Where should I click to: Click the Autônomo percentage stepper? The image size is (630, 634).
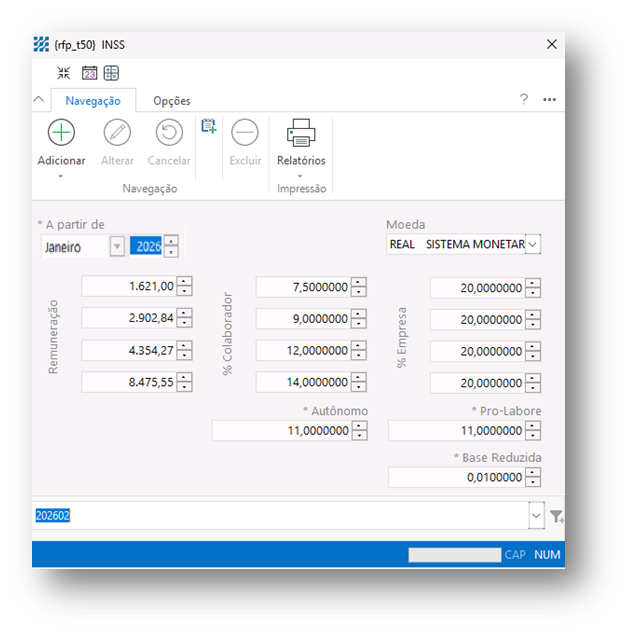(x=359, y=430)
